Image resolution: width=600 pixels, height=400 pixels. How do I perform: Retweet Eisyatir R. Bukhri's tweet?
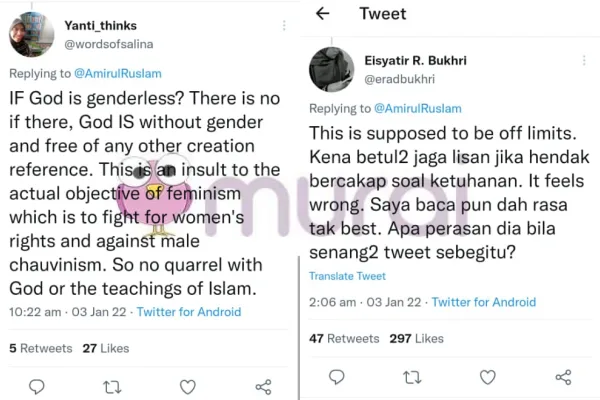(x=412, y=377)
